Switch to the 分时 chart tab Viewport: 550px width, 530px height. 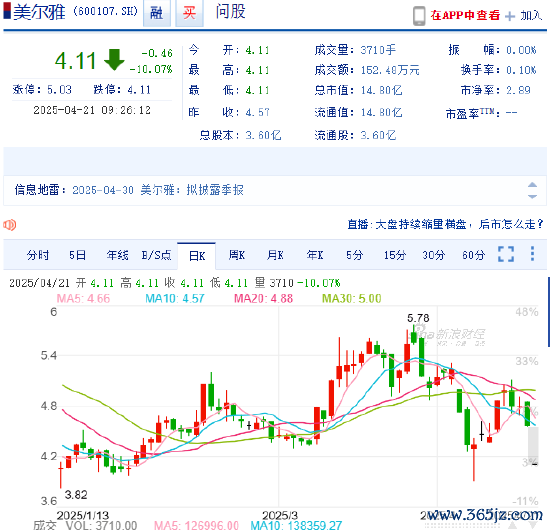(x=38, y=255)
